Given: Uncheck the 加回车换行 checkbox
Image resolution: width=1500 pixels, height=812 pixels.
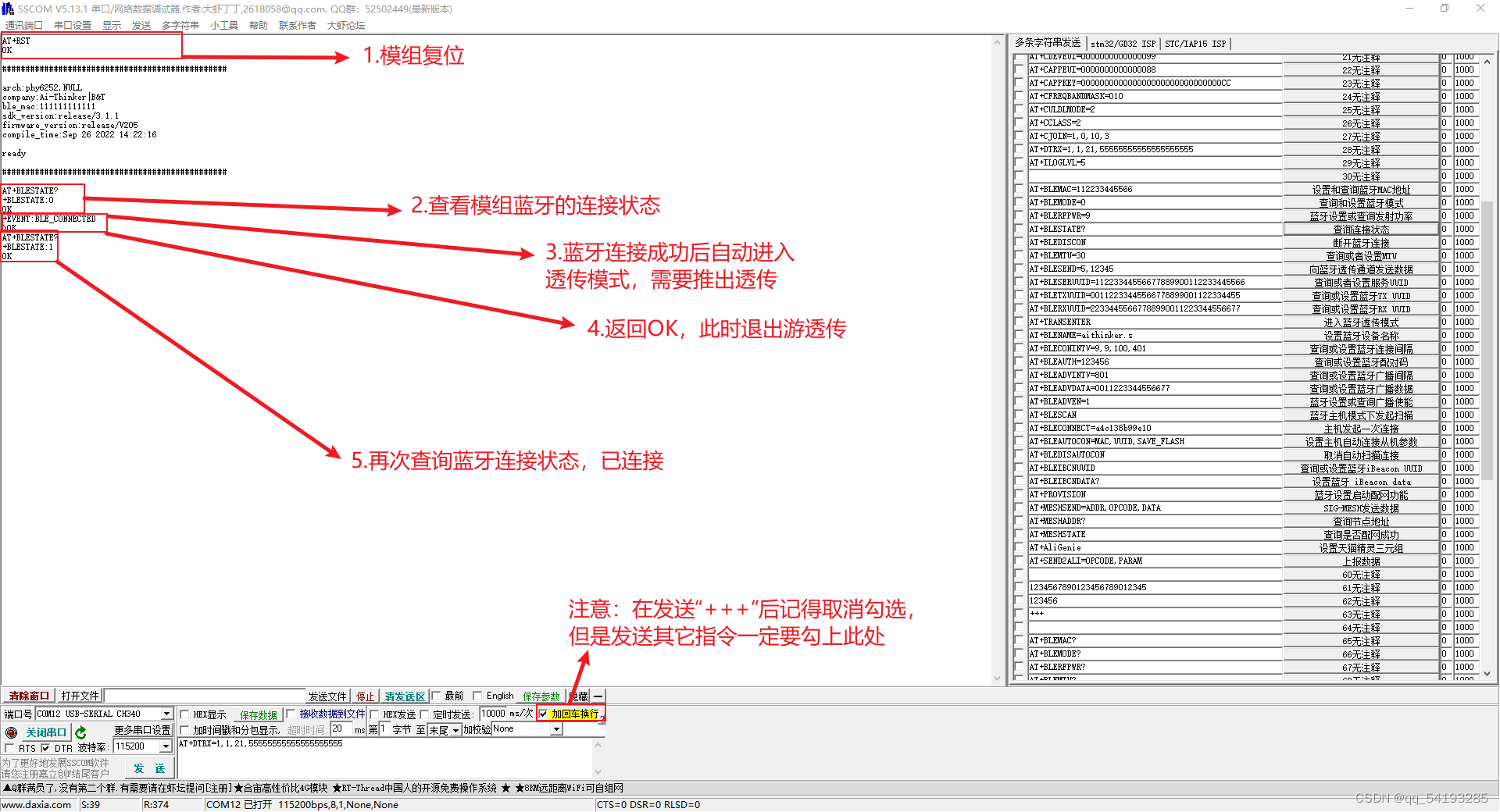Looking at the screenshot, I should (x=543, y=714).
